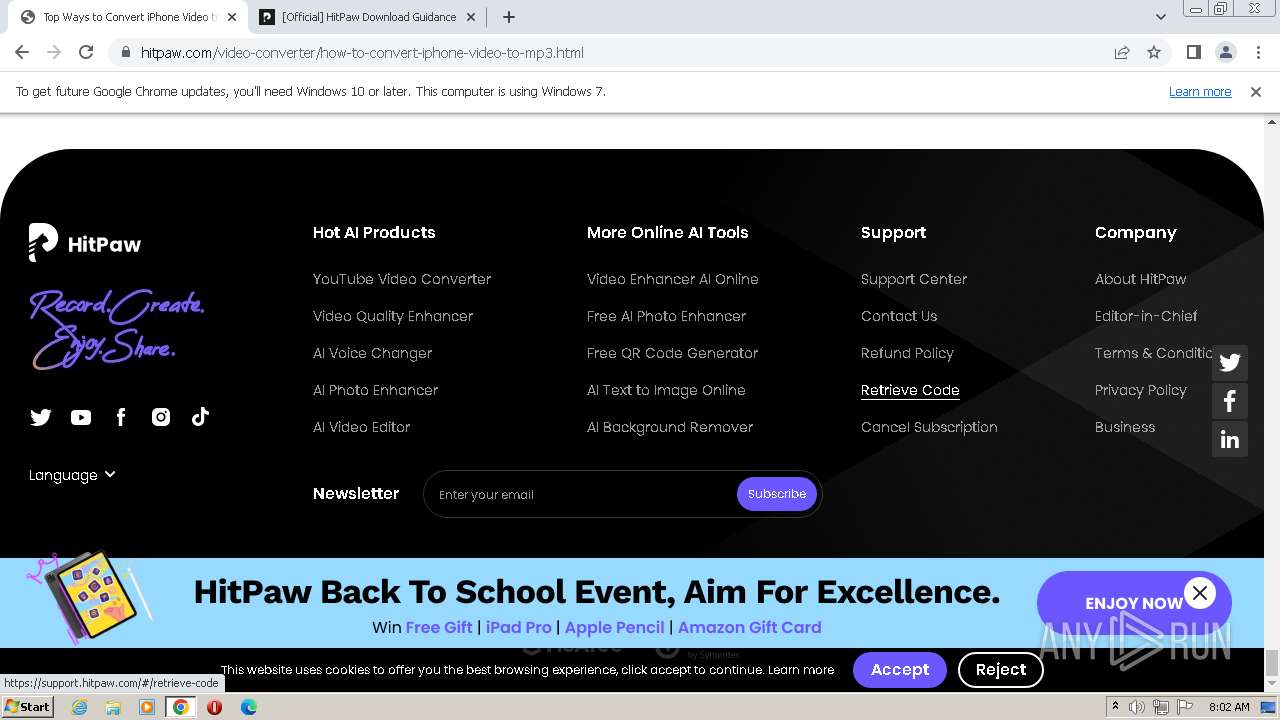Screen dimensions: 1280x720
Task: Open Learn more link for Chrome updates
Action: (1200, 92)
